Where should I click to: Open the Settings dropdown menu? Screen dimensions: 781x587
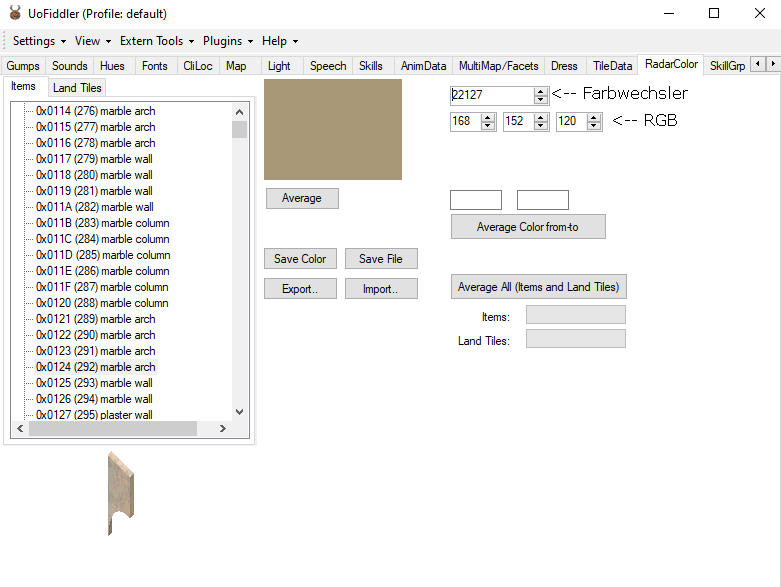[x=39, y=41]
